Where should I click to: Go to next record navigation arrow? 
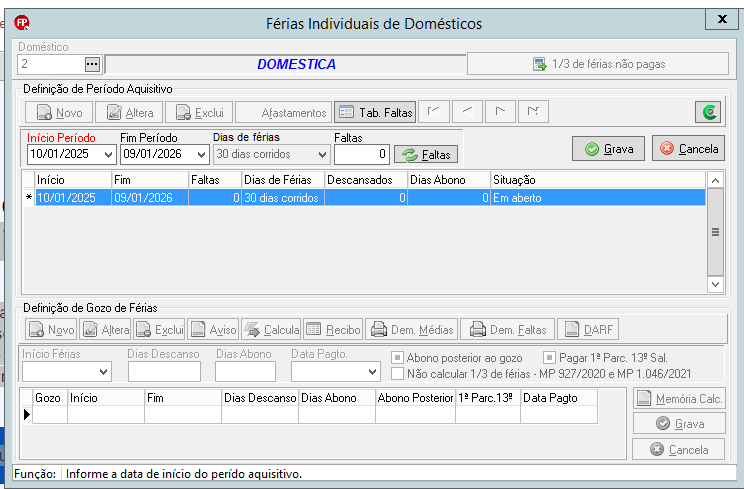[500, 111]
